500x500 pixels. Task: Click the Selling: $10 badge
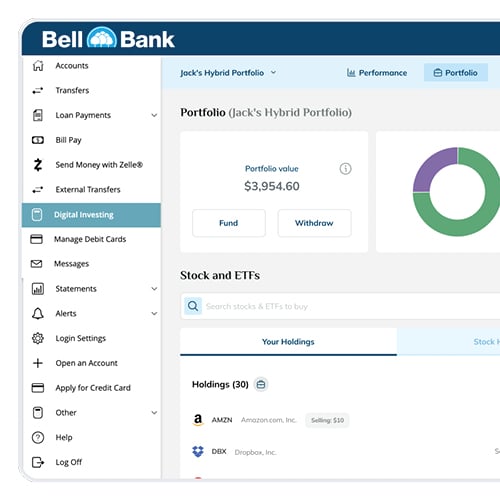pos(327,420)
